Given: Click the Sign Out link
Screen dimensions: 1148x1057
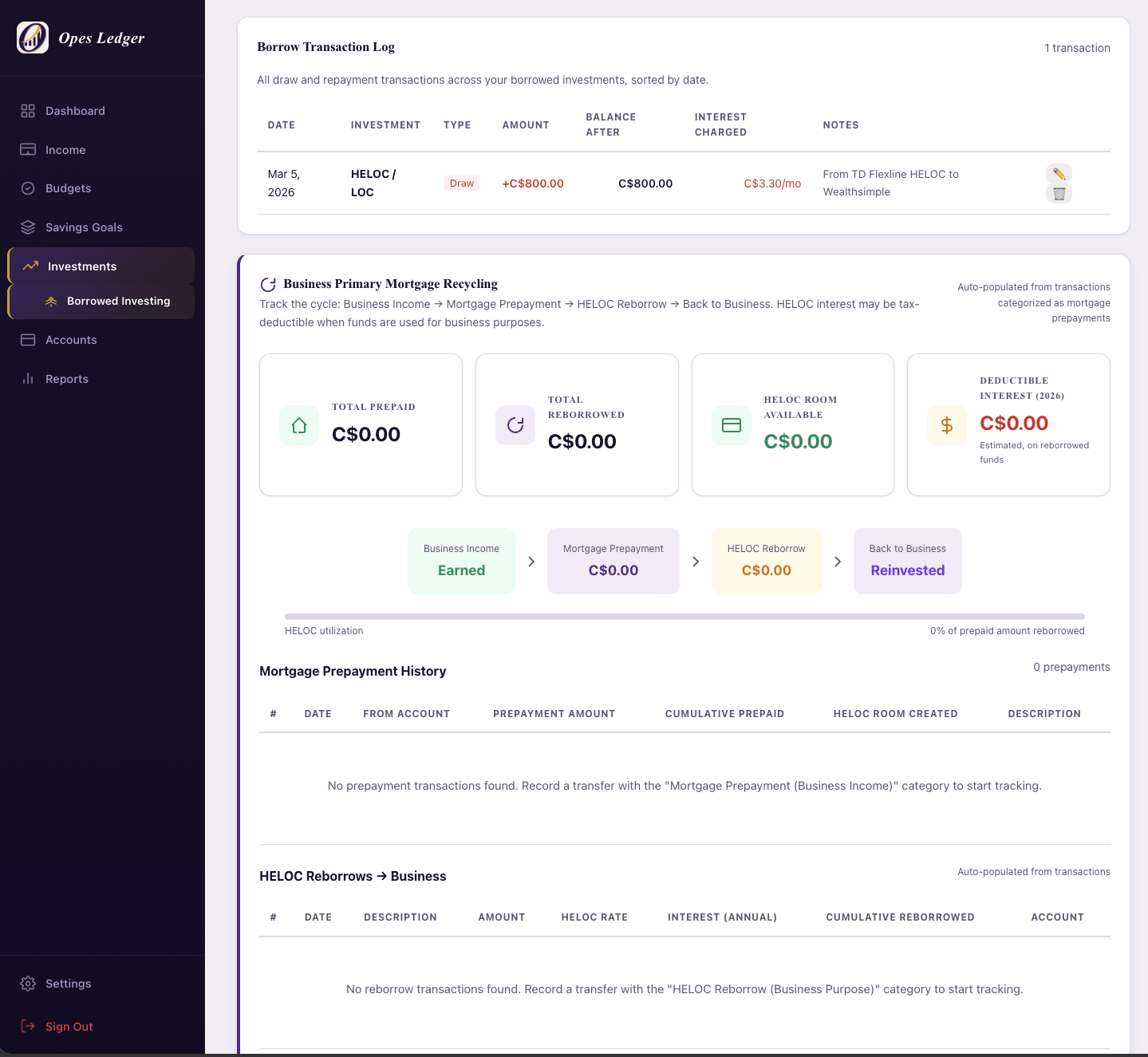Looking at the screenshot, I should [x=69, y=1026].
